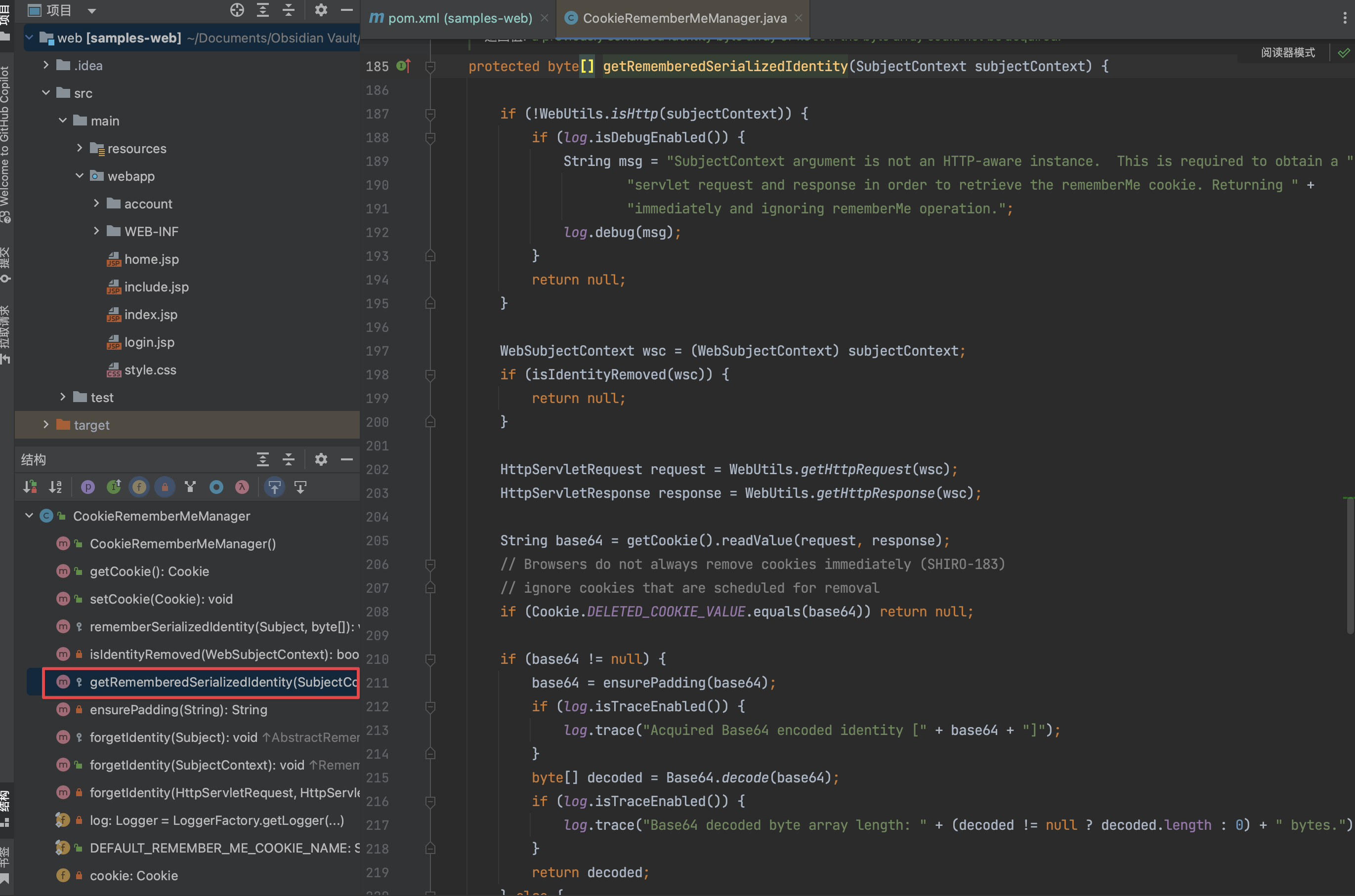Toggle autoscroll from source icon

(300, 487)
